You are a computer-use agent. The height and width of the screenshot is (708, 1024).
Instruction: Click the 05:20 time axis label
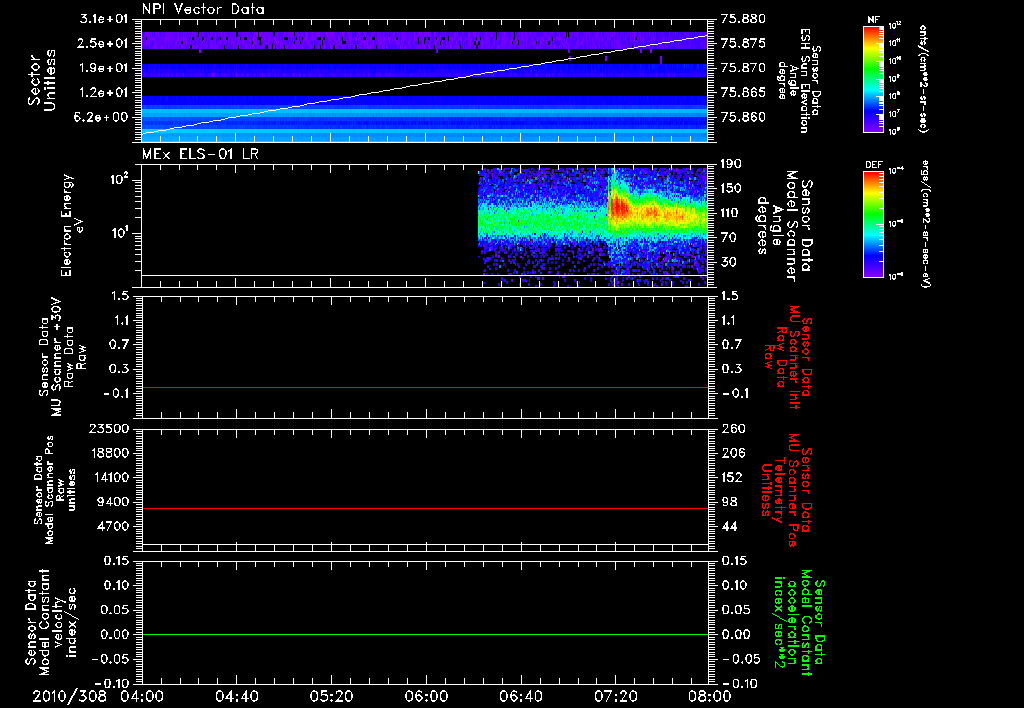click(x=331, y=695)
